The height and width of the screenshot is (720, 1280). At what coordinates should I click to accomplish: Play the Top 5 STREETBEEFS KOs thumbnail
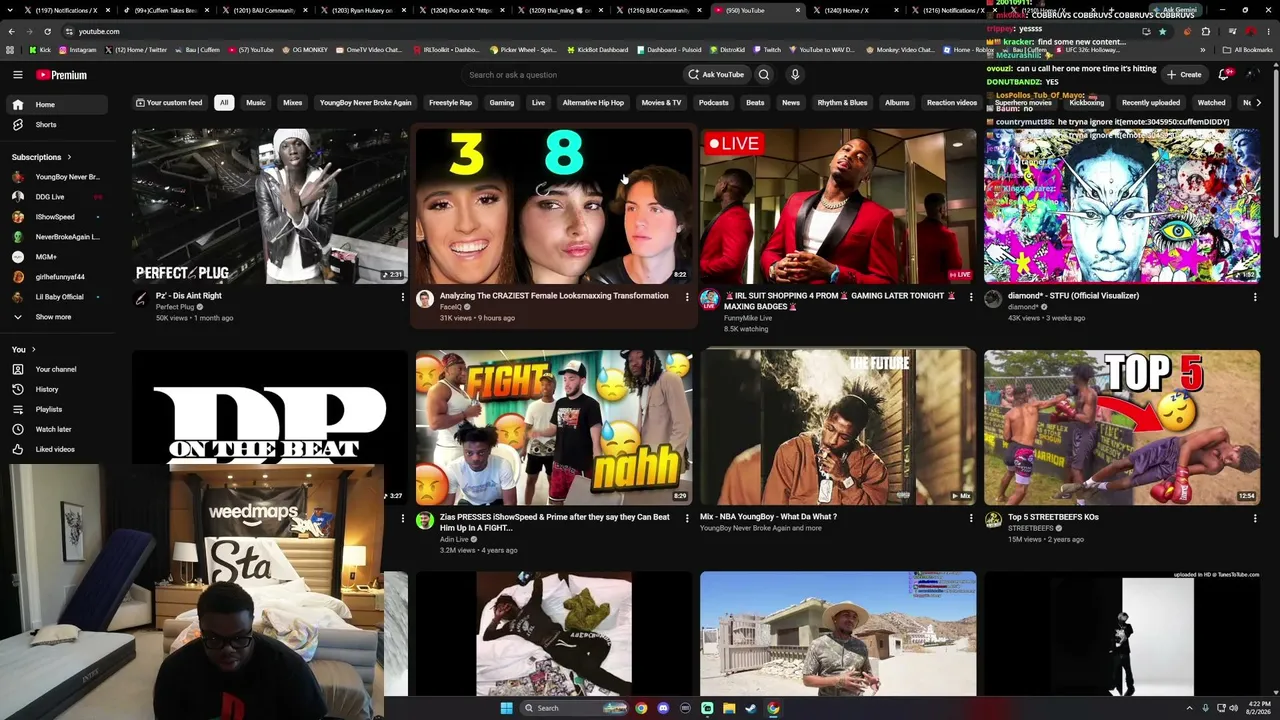coord(1122,428)
